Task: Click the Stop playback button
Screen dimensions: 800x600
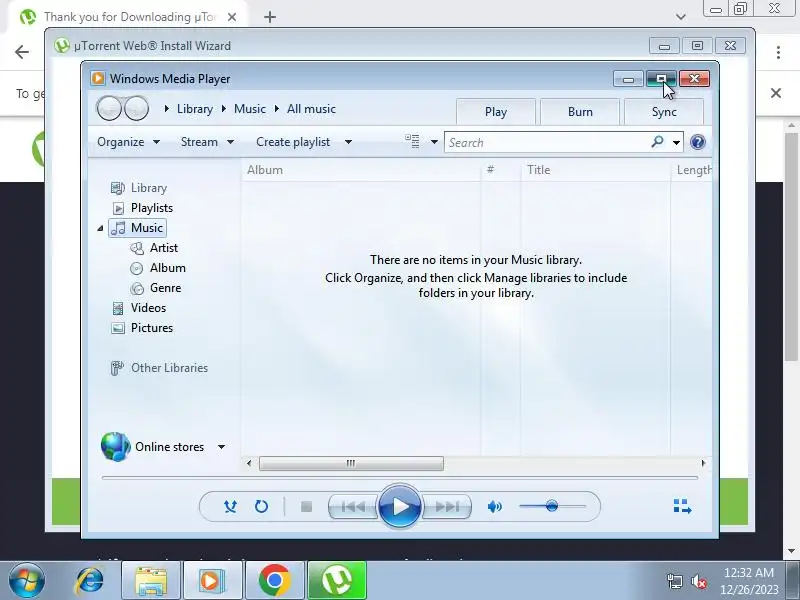Action: click(x=306, y=507)
